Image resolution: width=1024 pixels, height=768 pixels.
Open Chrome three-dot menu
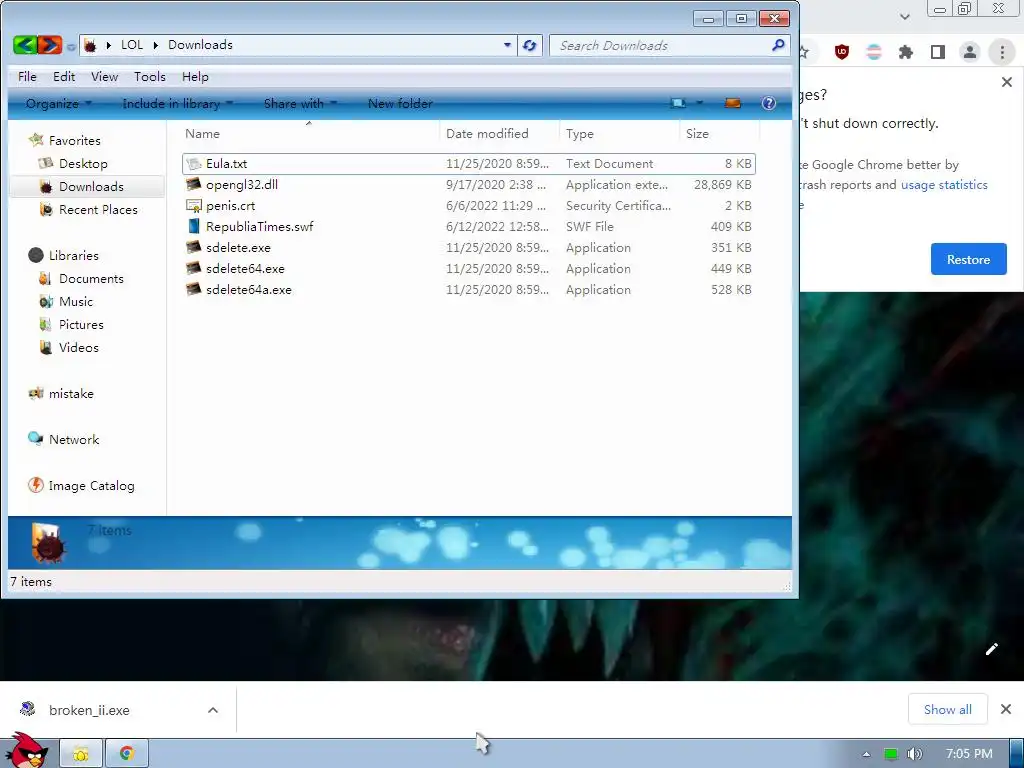pyautogui.click(x=1002, y=52)
